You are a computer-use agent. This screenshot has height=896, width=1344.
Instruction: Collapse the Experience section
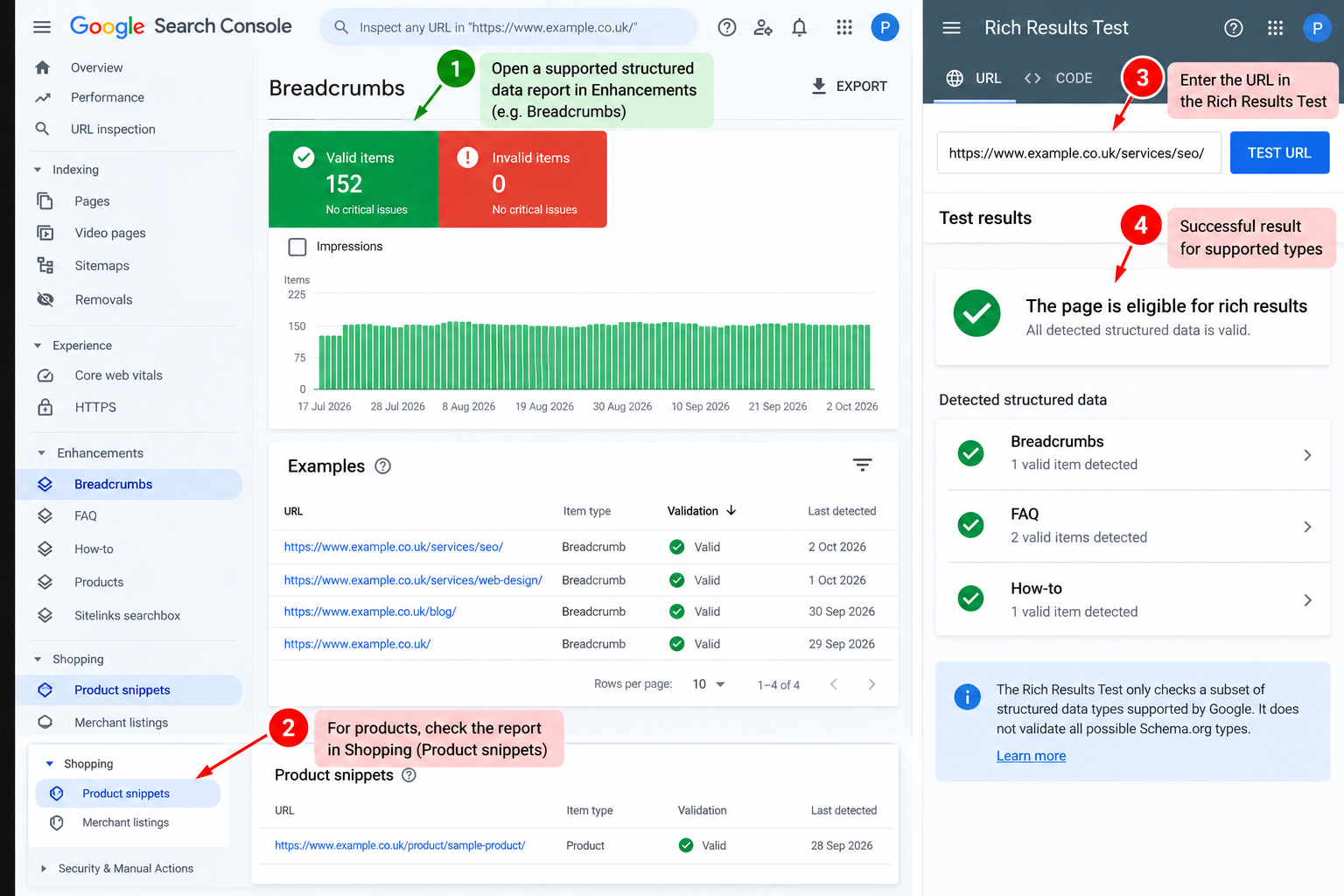coord(38,346)
